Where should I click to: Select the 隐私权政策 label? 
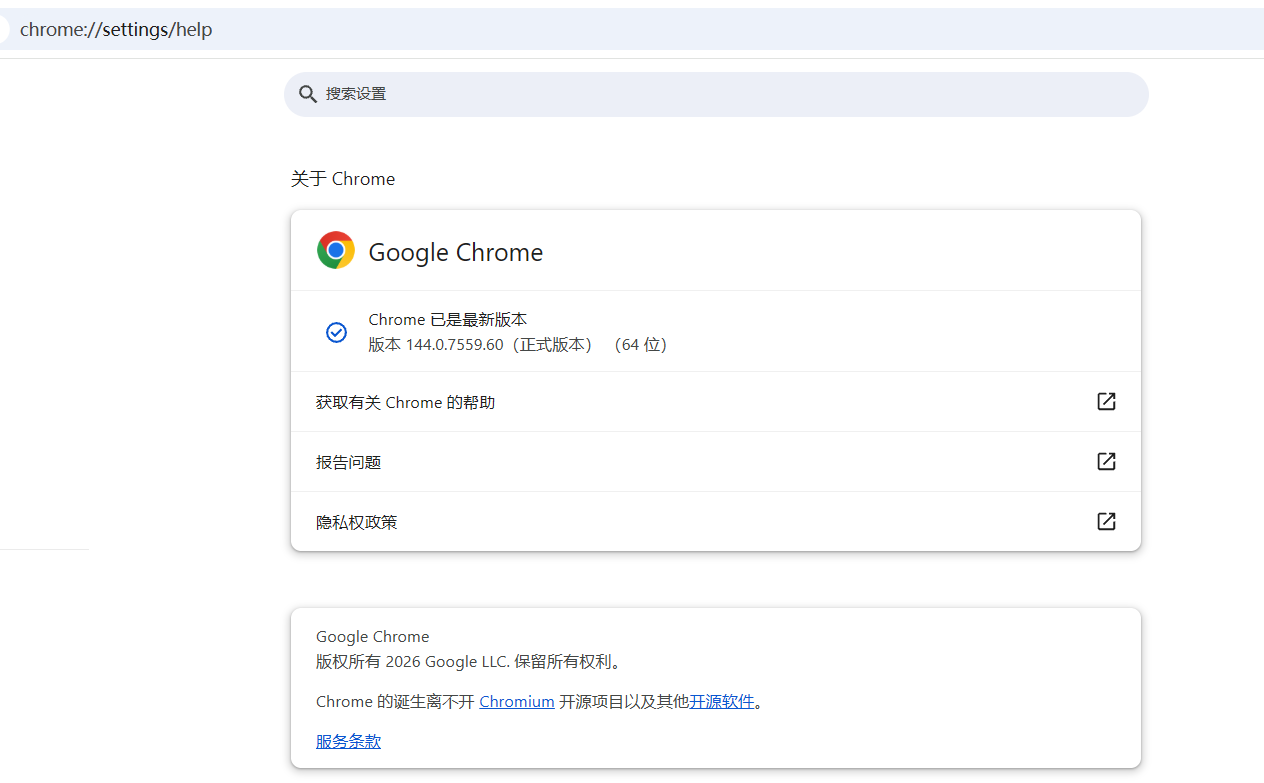click(356, 523)
